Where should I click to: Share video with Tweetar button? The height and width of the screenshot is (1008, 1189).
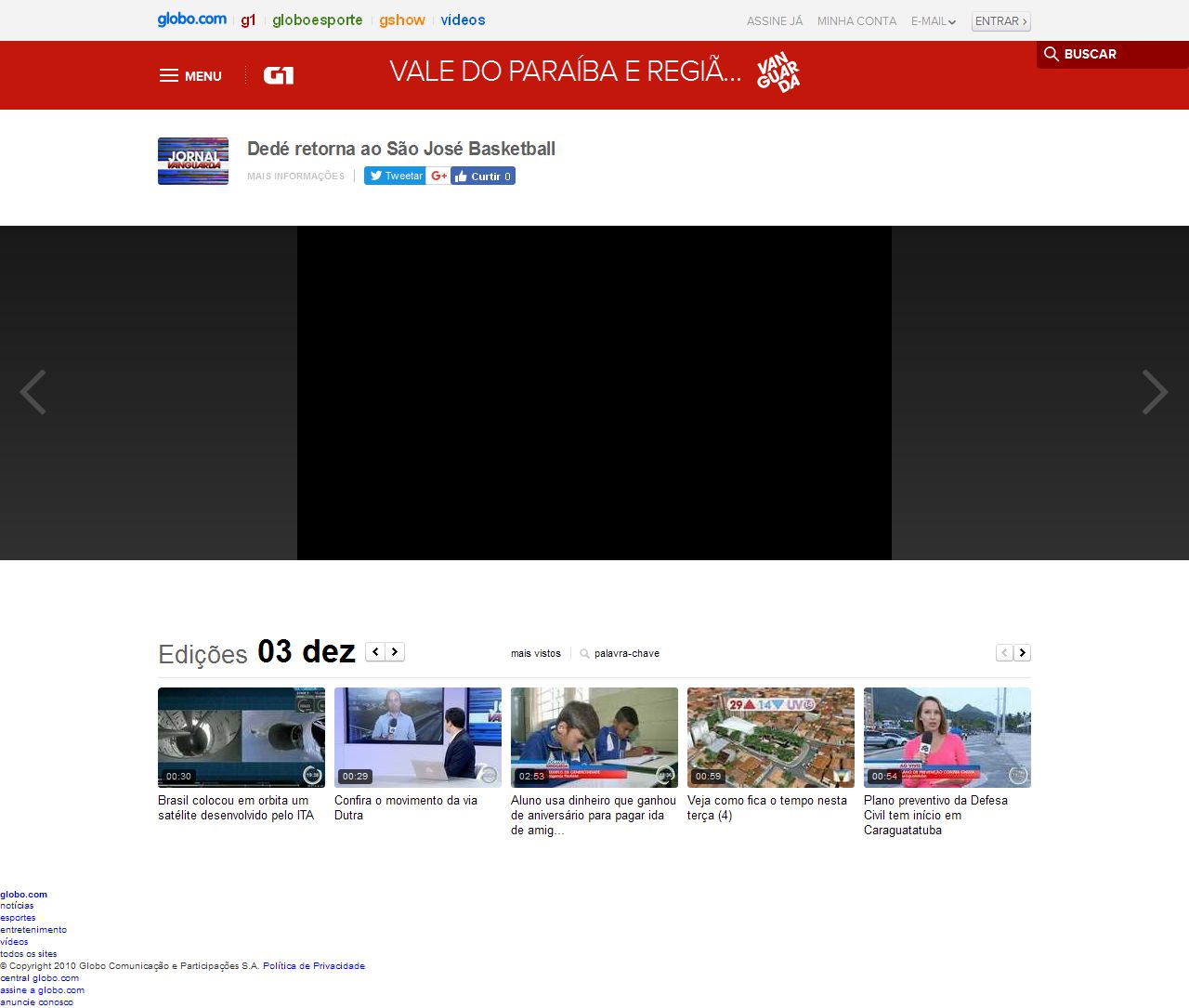tap(395, 176)
